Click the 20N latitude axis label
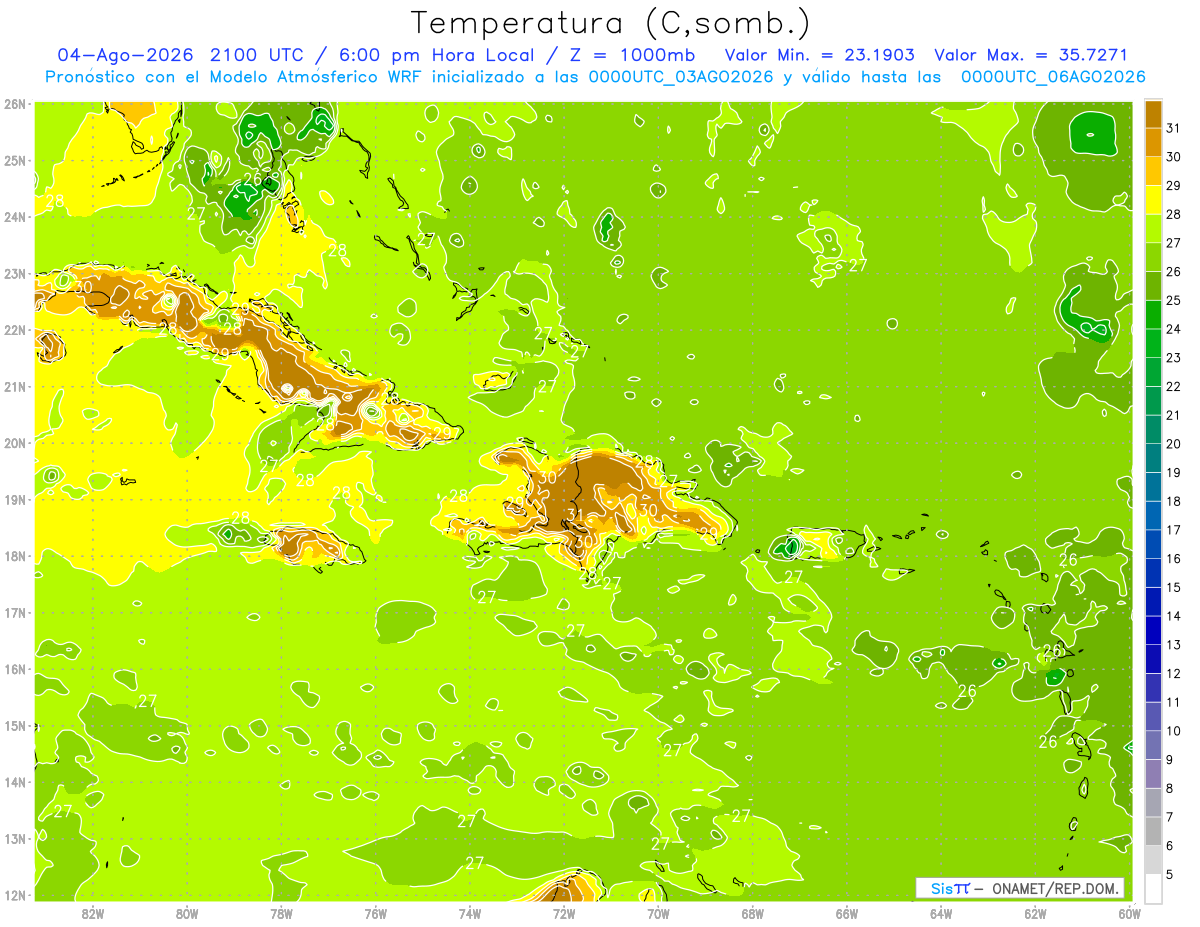 15,443
